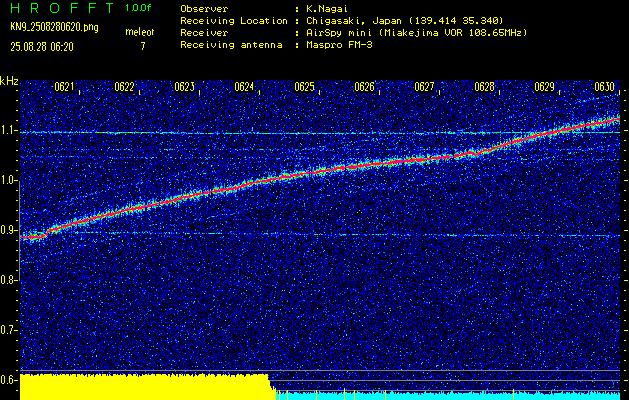
Task: Click the 0621 time label
Action: (x=64, y=87)
